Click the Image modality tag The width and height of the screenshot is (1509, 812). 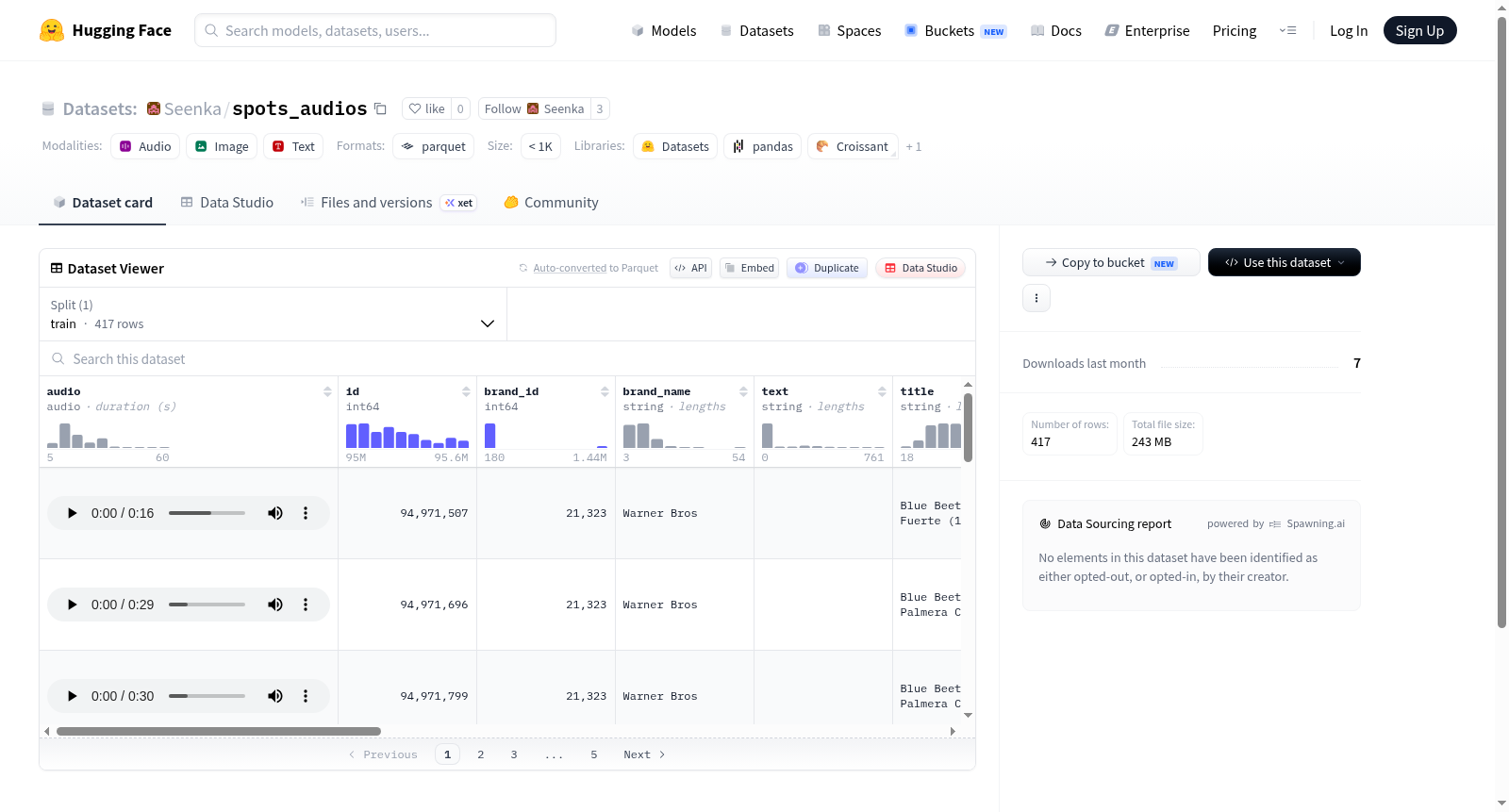[x=222, y=146]
